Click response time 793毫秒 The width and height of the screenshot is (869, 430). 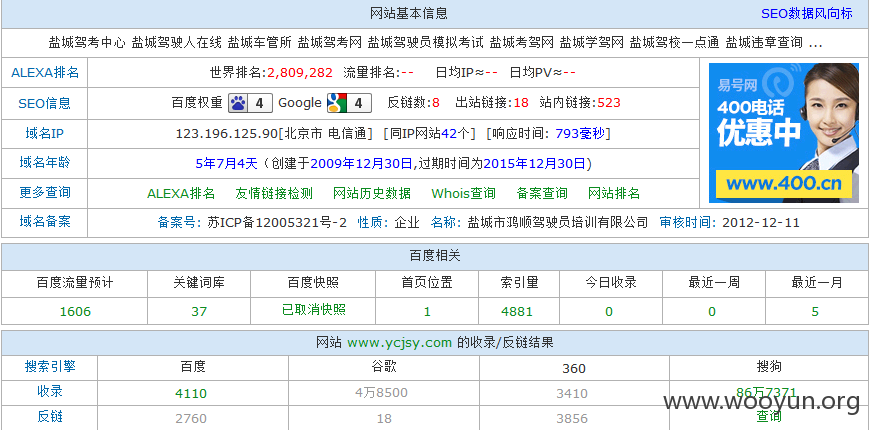pyautogui.click(x=580, y=134)
